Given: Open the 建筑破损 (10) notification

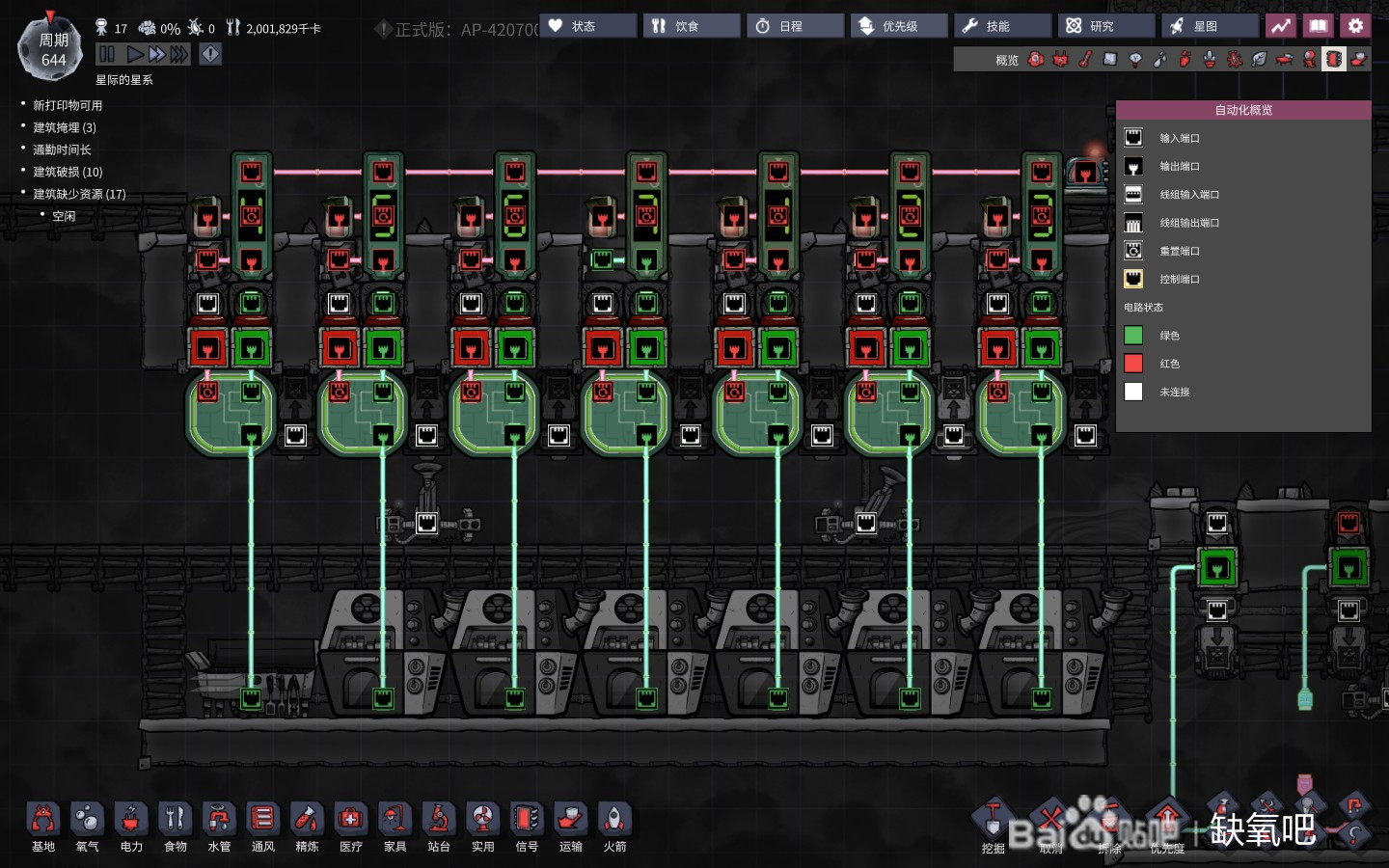Looking at the screenshot, I should click(x=68, y=172).
